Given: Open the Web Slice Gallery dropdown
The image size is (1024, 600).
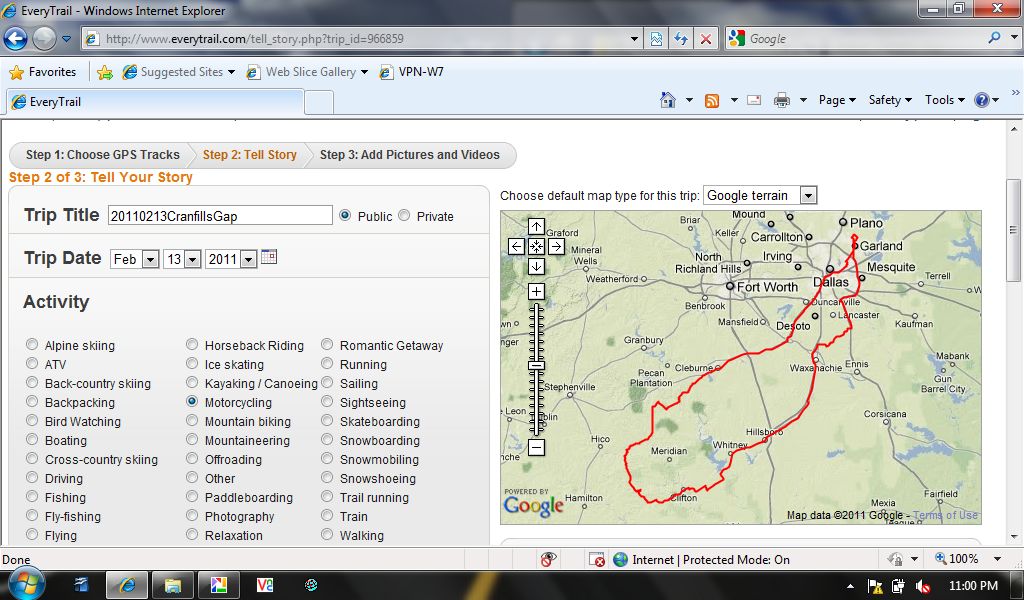Looking at the screenshot, I should (364, 72).
